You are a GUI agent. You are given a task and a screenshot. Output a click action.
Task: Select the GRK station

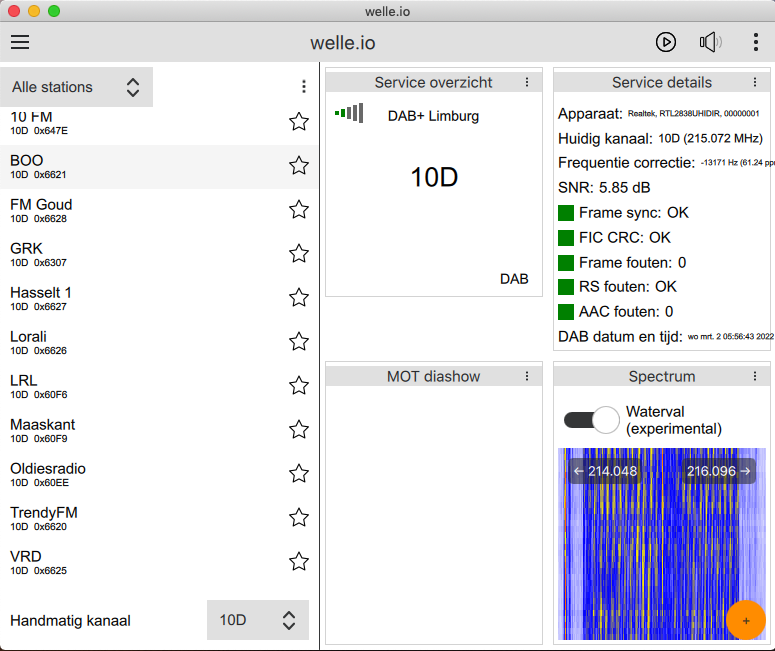[x=159, y=255]
